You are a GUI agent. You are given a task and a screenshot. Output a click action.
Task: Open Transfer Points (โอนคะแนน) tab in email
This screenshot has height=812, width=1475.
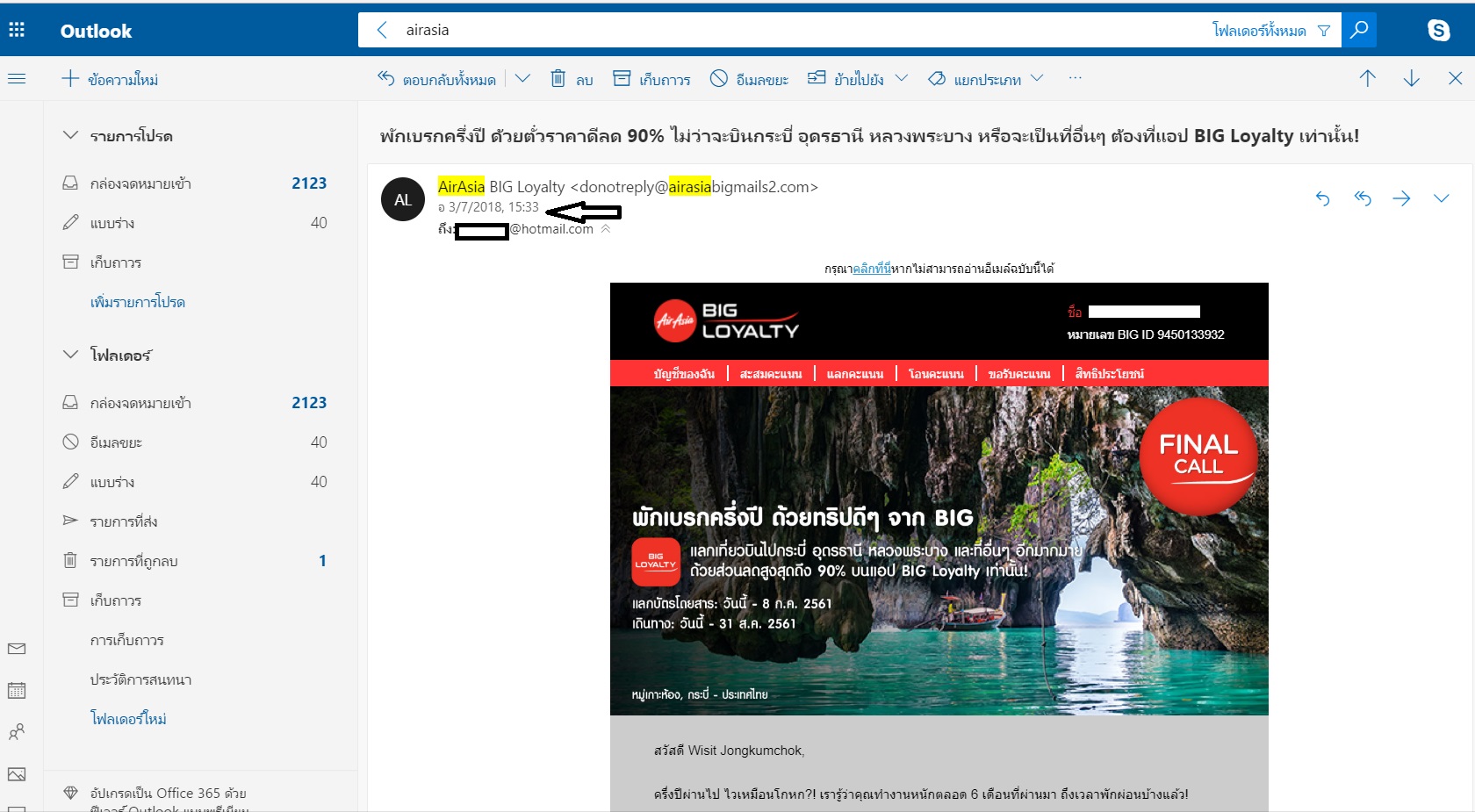point(936,374)
